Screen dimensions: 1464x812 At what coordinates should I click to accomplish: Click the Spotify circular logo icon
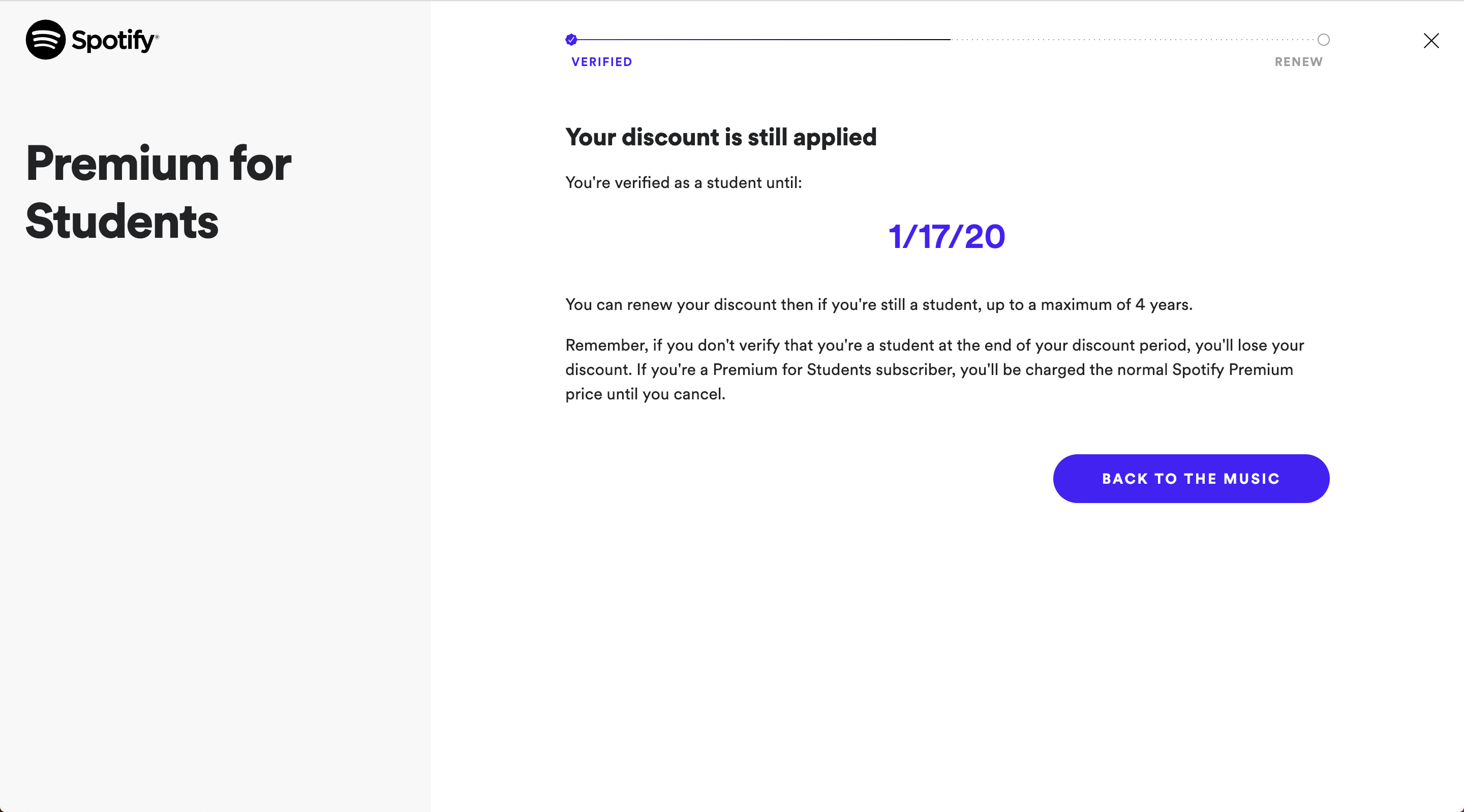pyautogui.click(x=45, y=40)
